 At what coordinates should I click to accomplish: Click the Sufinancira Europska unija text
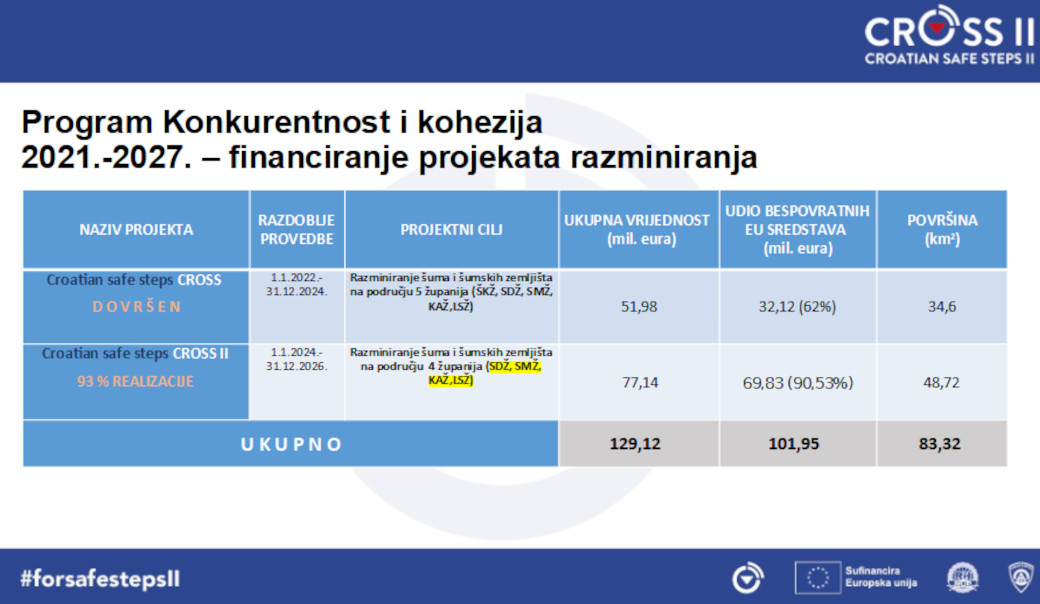879,577
